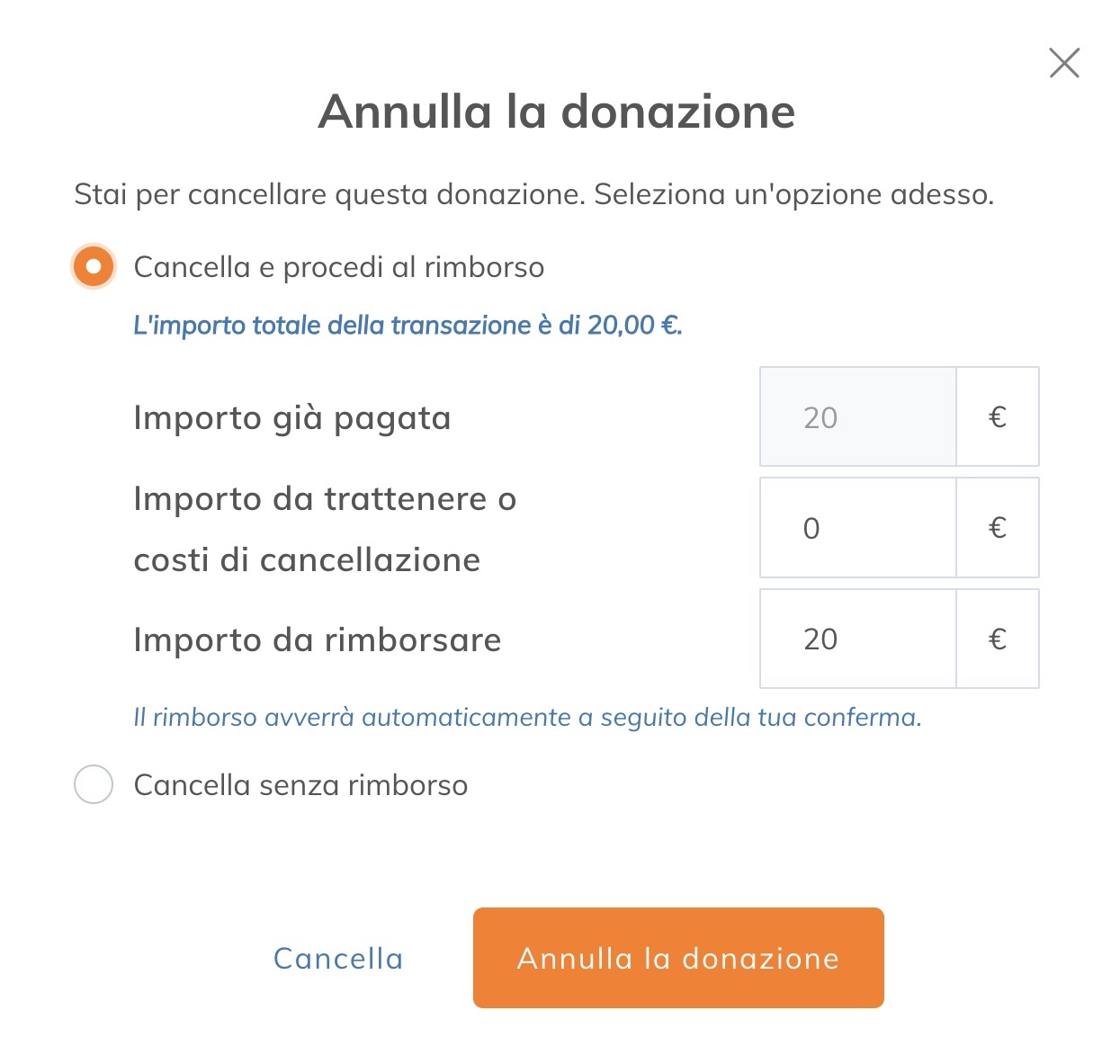Click the total transaction amount notice

click(x=408, y=326)
